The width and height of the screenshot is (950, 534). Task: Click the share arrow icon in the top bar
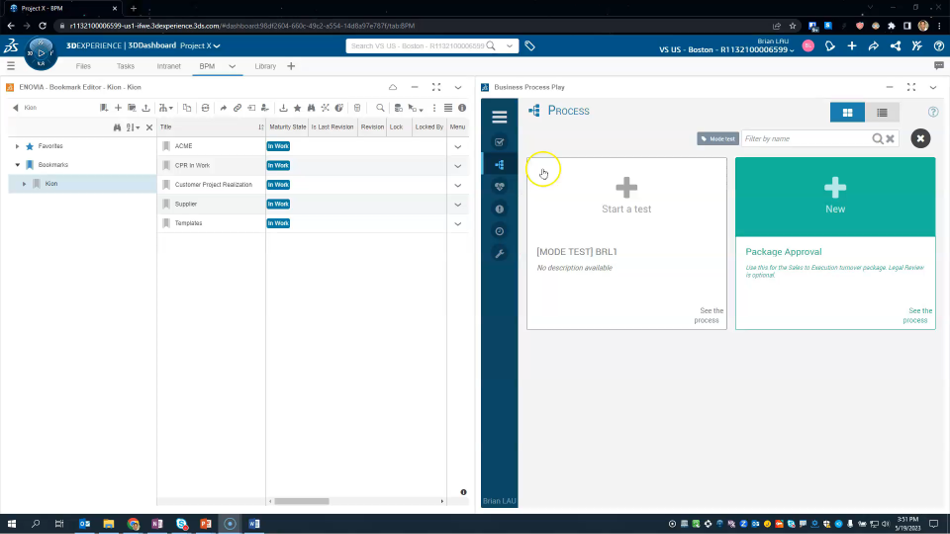pos(874,46)
